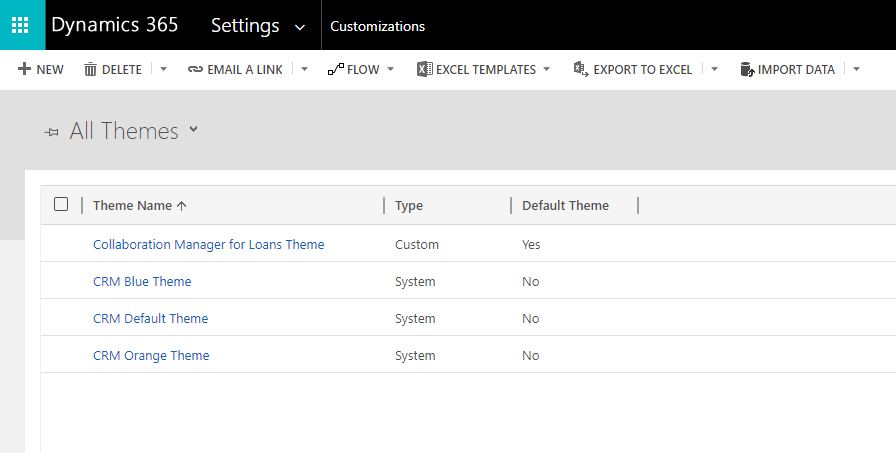Click System type for CRM Default Theme
Viewport: 896px width, 453px height.
click(x=415, y=318)
